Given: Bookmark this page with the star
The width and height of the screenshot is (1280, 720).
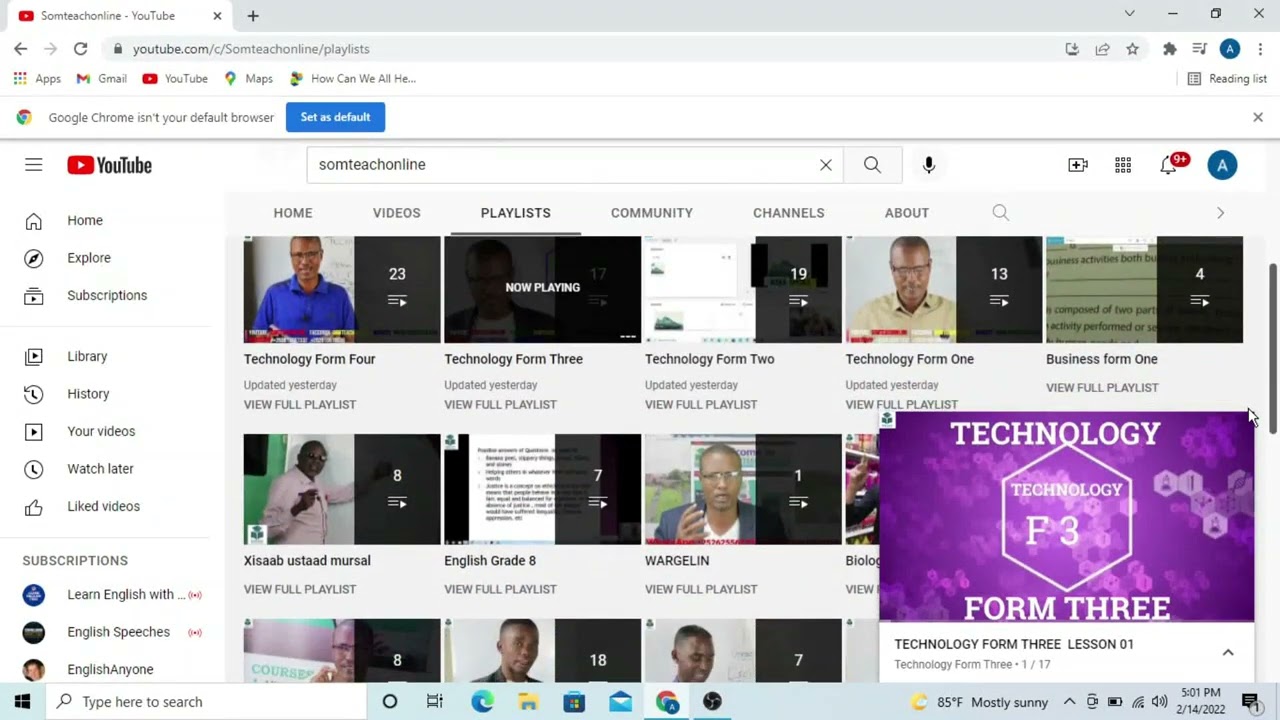Looking at the screenshot, I should point(1132,49).
